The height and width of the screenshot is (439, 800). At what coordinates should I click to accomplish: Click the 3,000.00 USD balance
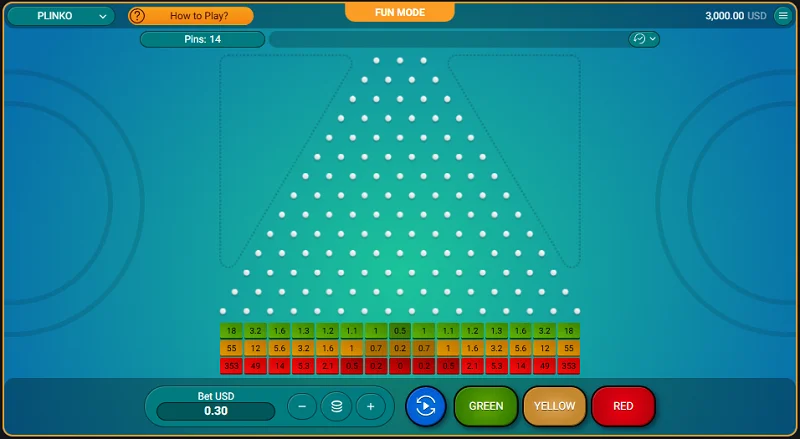[735, 16]
